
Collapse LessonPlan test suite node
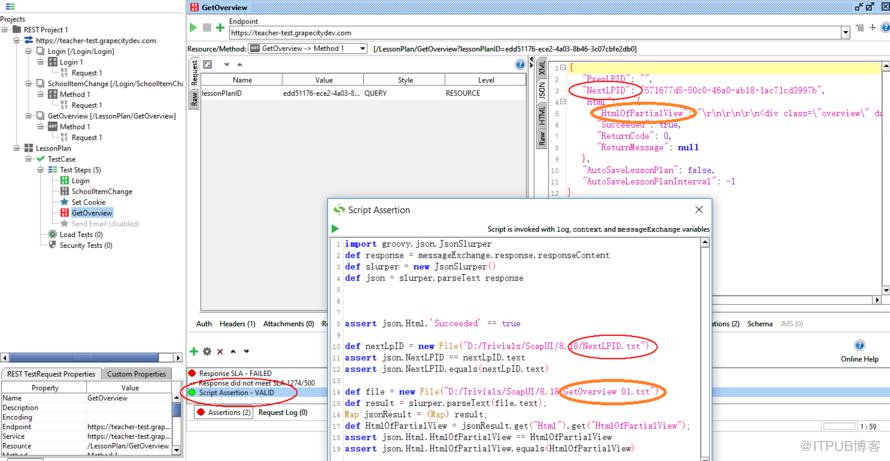(17, 148)
